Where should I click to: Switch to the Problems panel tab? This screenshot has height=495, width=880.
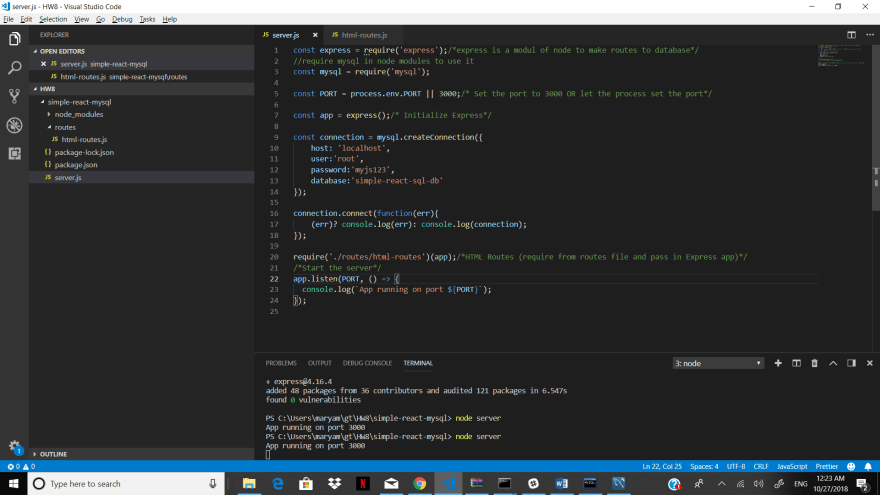281,363
